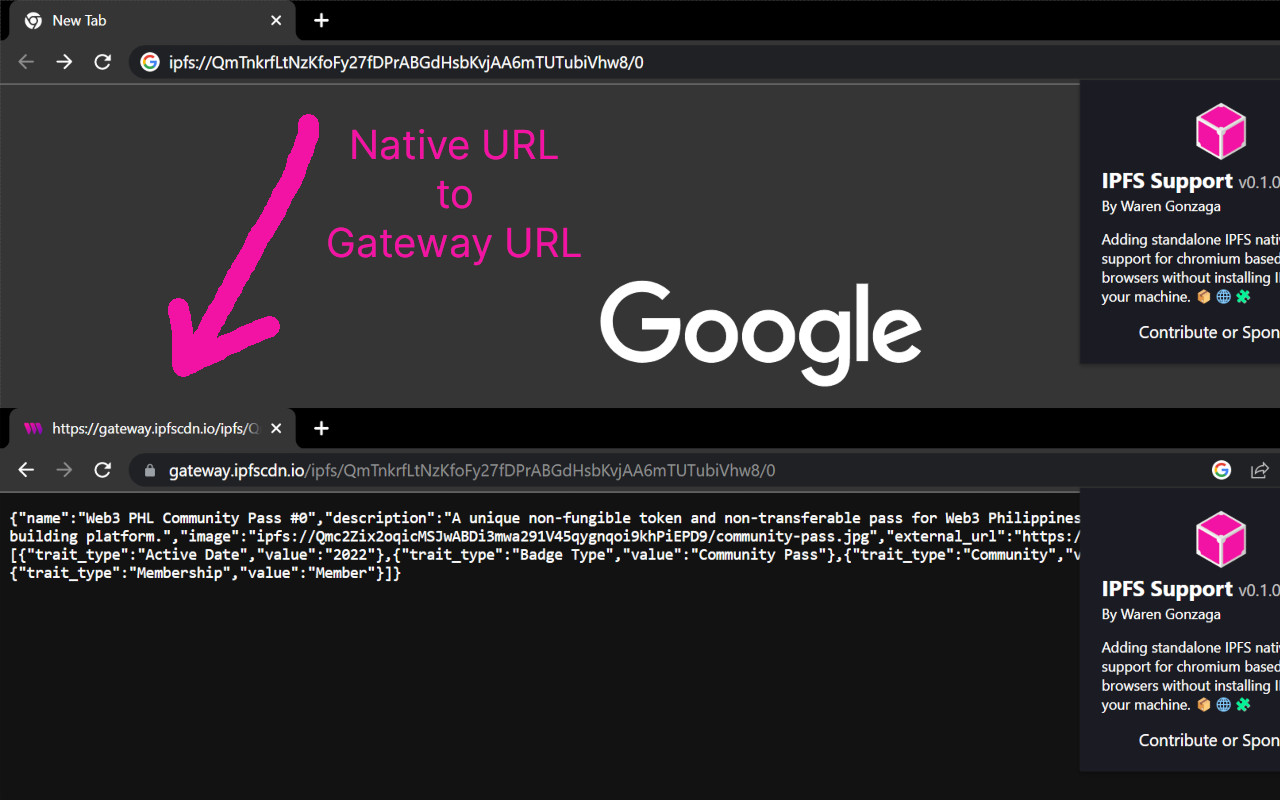
Task: Close the New Tab tab
Action: (276, 20)
